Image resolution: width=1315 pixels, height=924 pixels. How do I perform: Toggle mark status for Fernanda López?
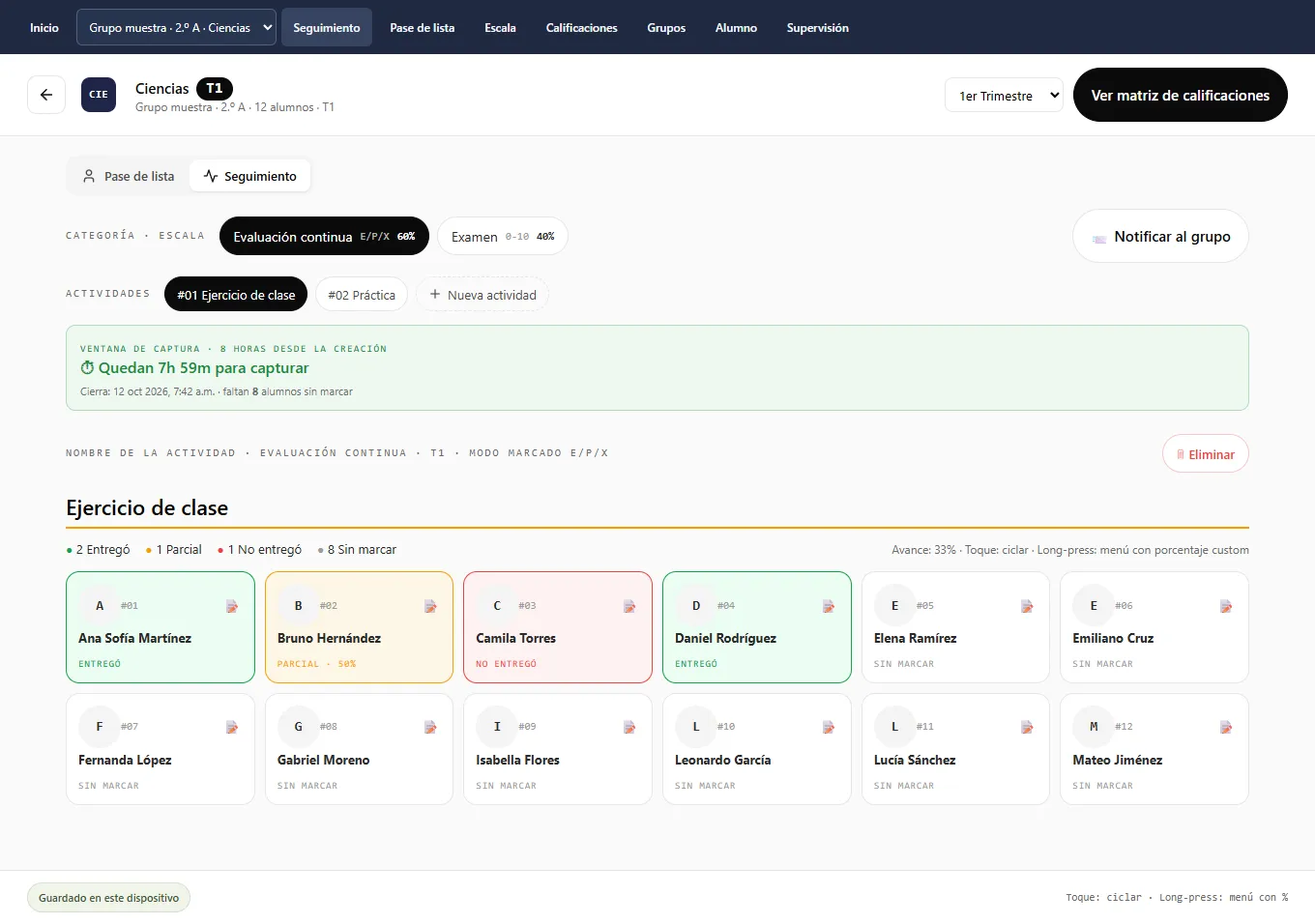tap(161, 749)
